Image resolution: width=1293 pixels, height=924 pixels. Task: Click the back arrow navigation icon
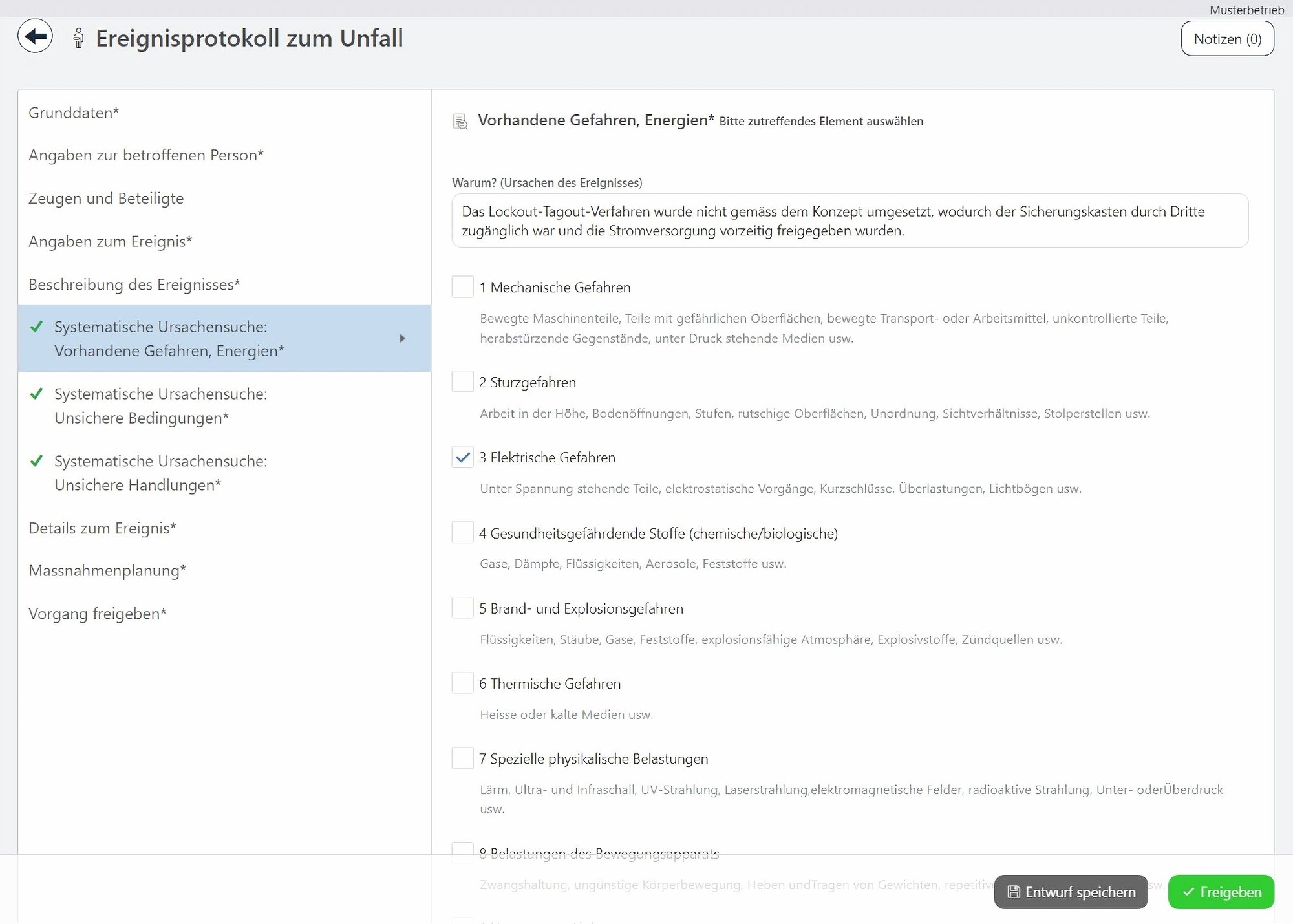click(x=35, y=36)
